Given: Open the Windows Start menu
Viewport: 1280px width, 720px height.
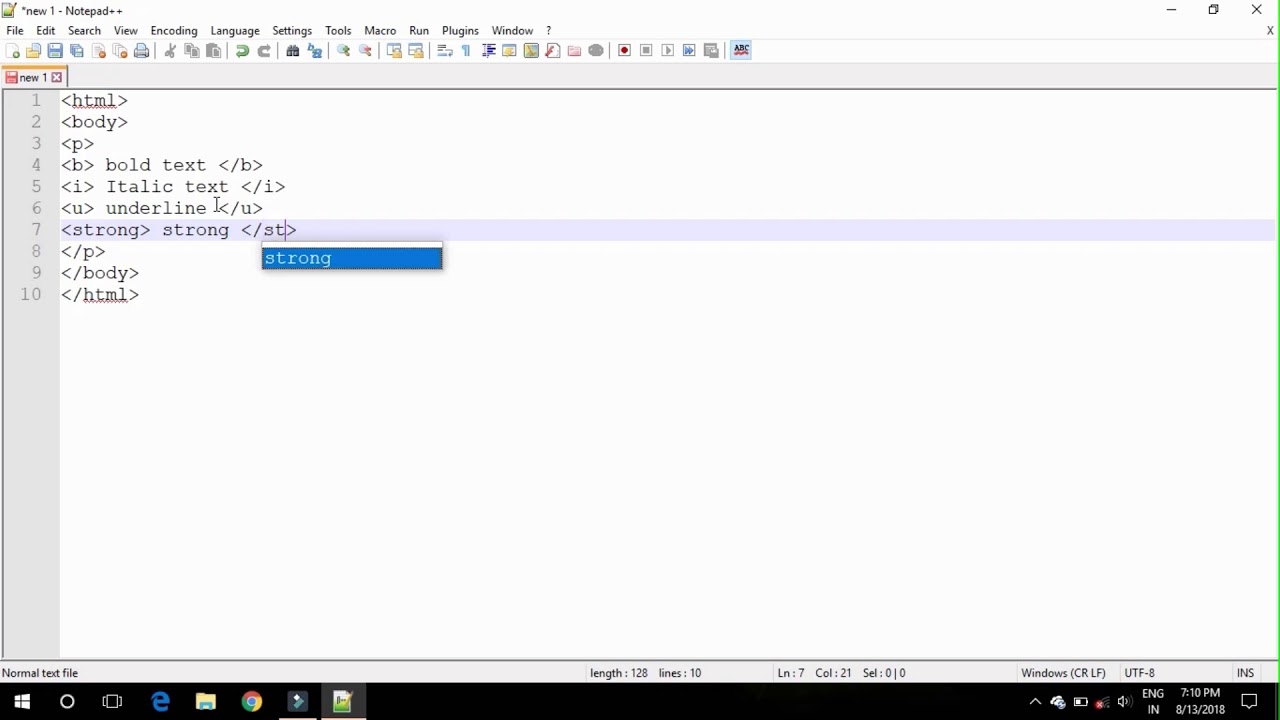Looking at the screenshot, I should coord(22,702).
